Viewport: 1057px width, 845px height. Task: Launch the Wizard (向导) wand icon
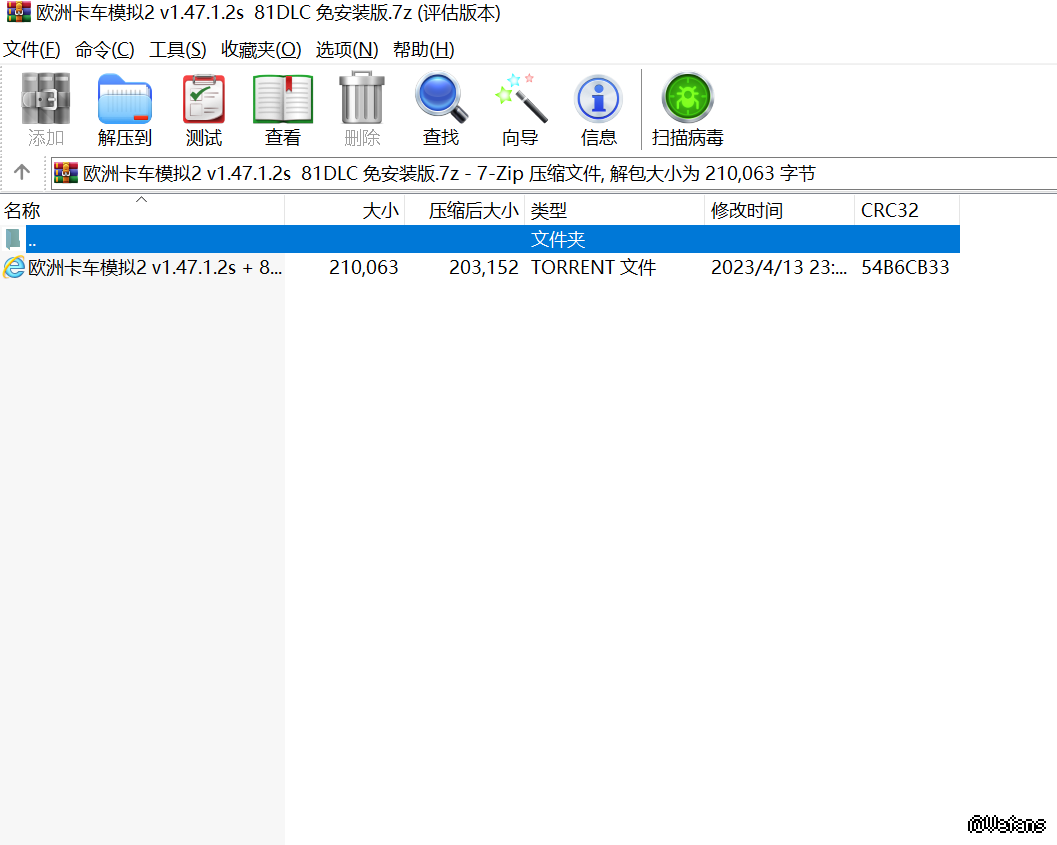(x=520, y=101)
